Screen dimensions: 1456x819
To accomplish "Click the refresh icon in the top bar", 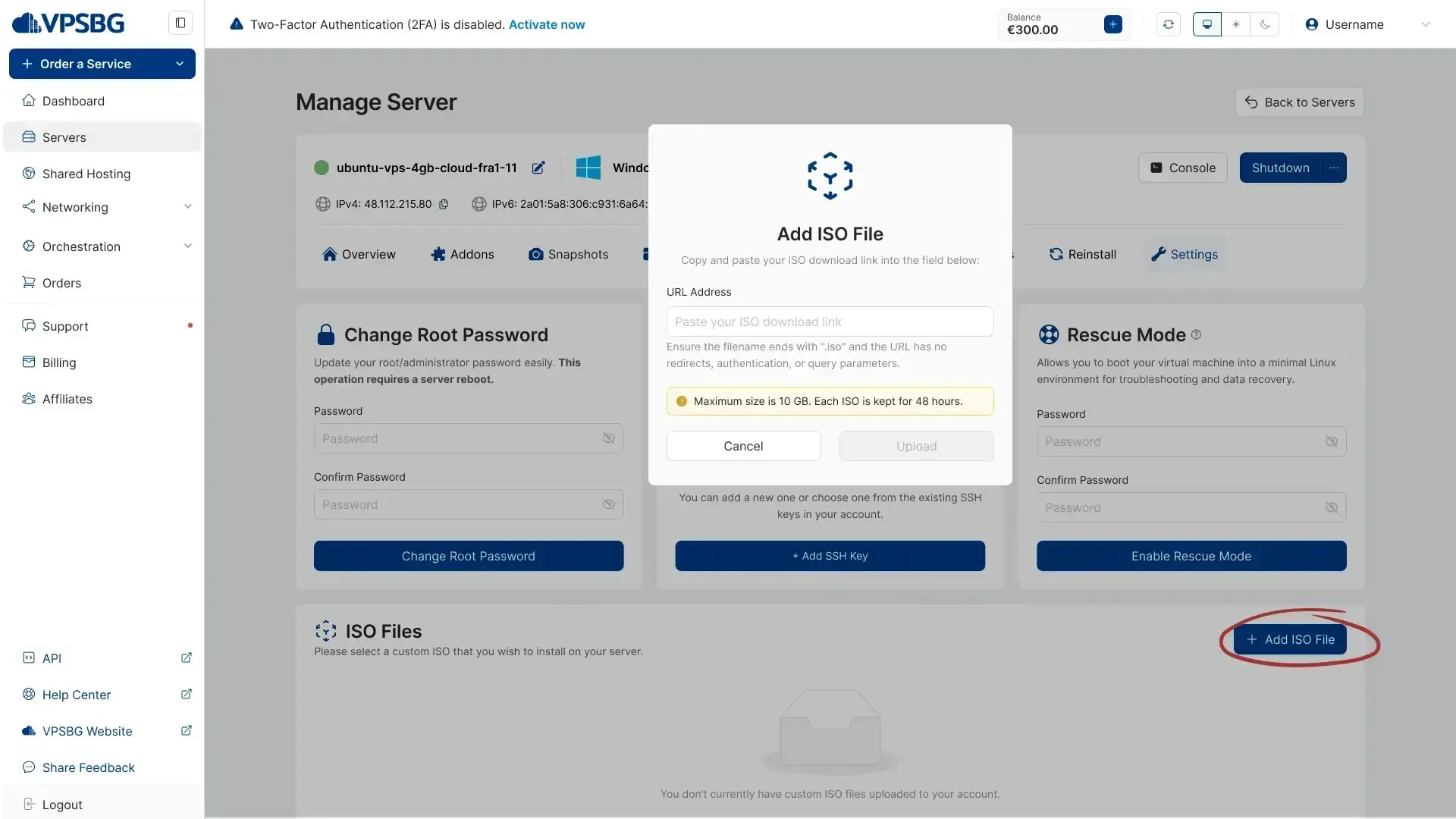I will [1168, 24].
